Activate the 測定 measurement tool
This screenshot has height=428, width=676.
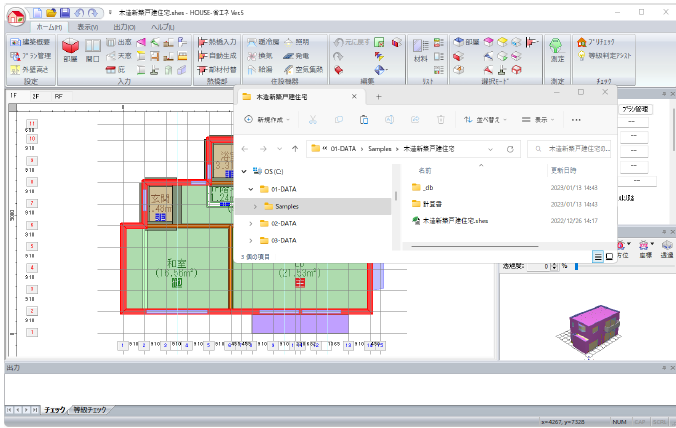click(x=557, y=50)
